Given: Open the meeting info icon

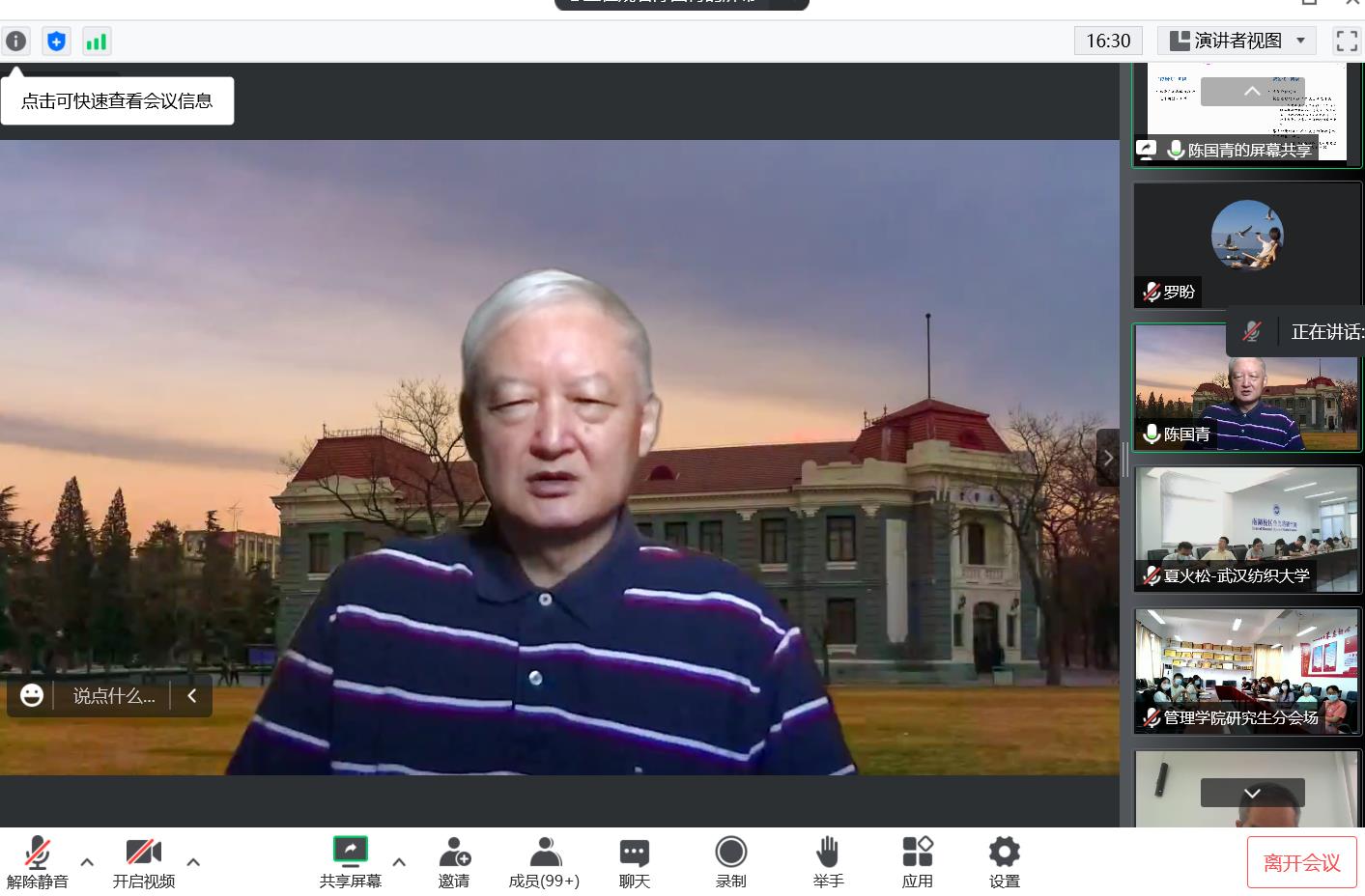Looking at the screenshot, I should [16, 42].
